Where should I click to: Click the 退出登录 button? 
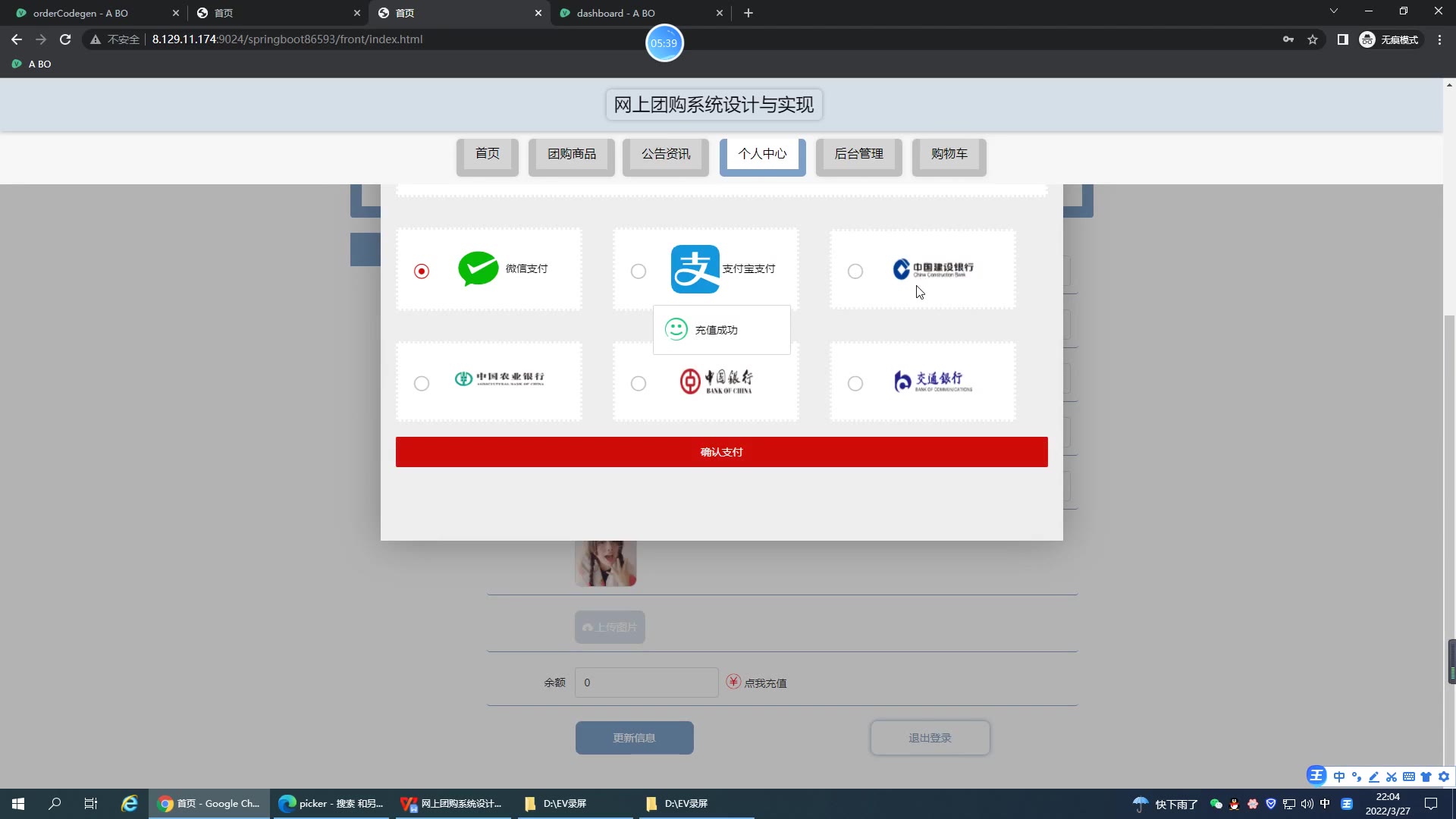tap(930, 738)
